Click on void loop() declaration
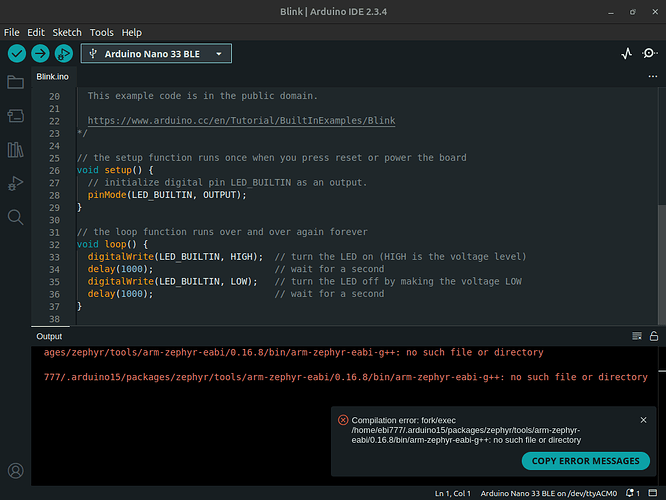 pyautogui.click(x=112, y=244)
